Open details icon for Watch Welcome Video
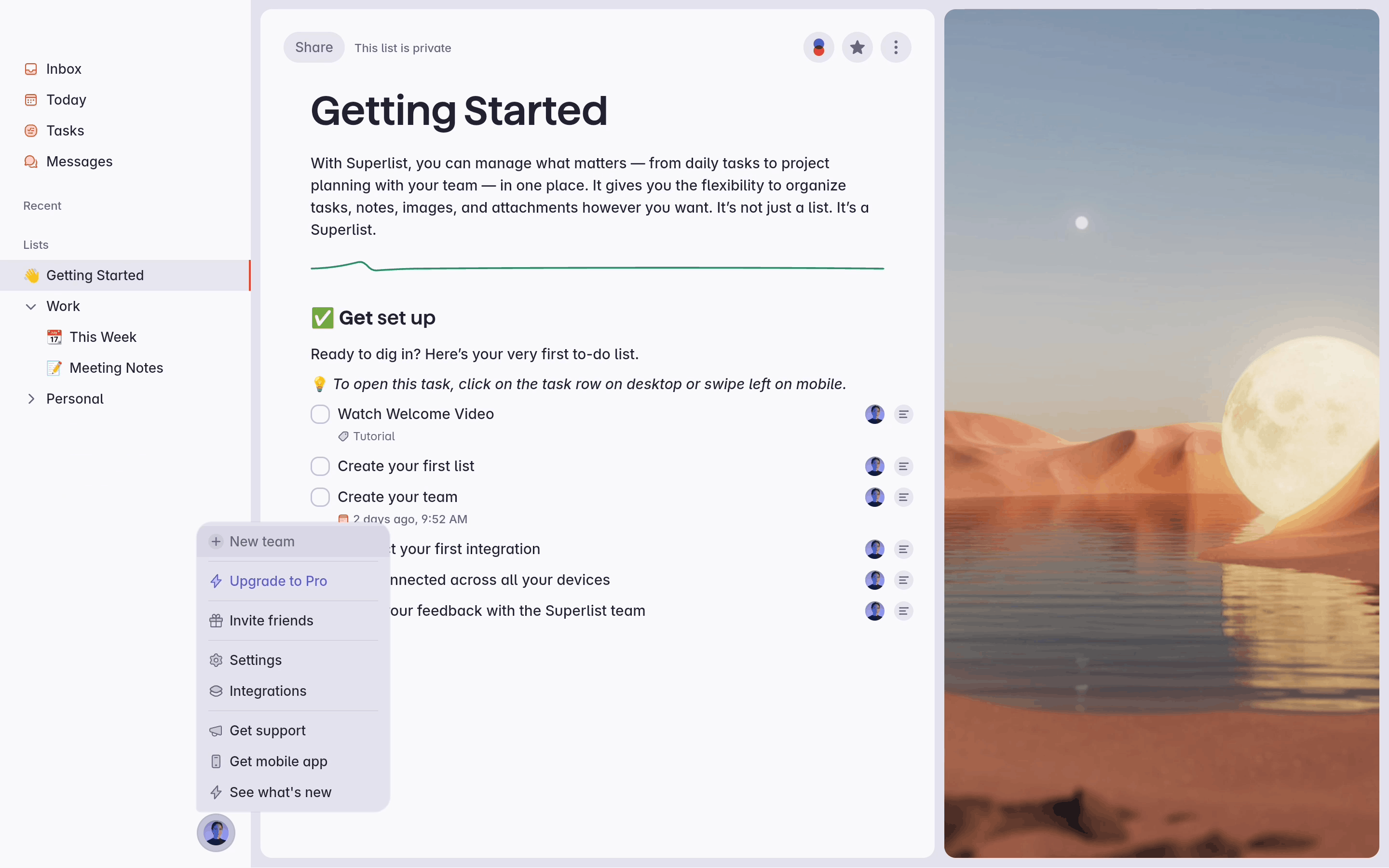This screenshot has width=1389, height=868. (x=903, y=415)
